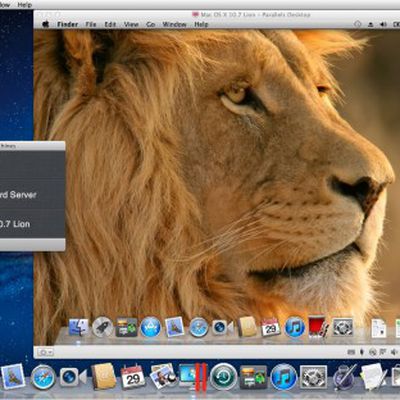Image resolution: width=400 pixels, height=400 pixels.
Task: Open volume control in guest menu bar
Action: click(383, 24)
